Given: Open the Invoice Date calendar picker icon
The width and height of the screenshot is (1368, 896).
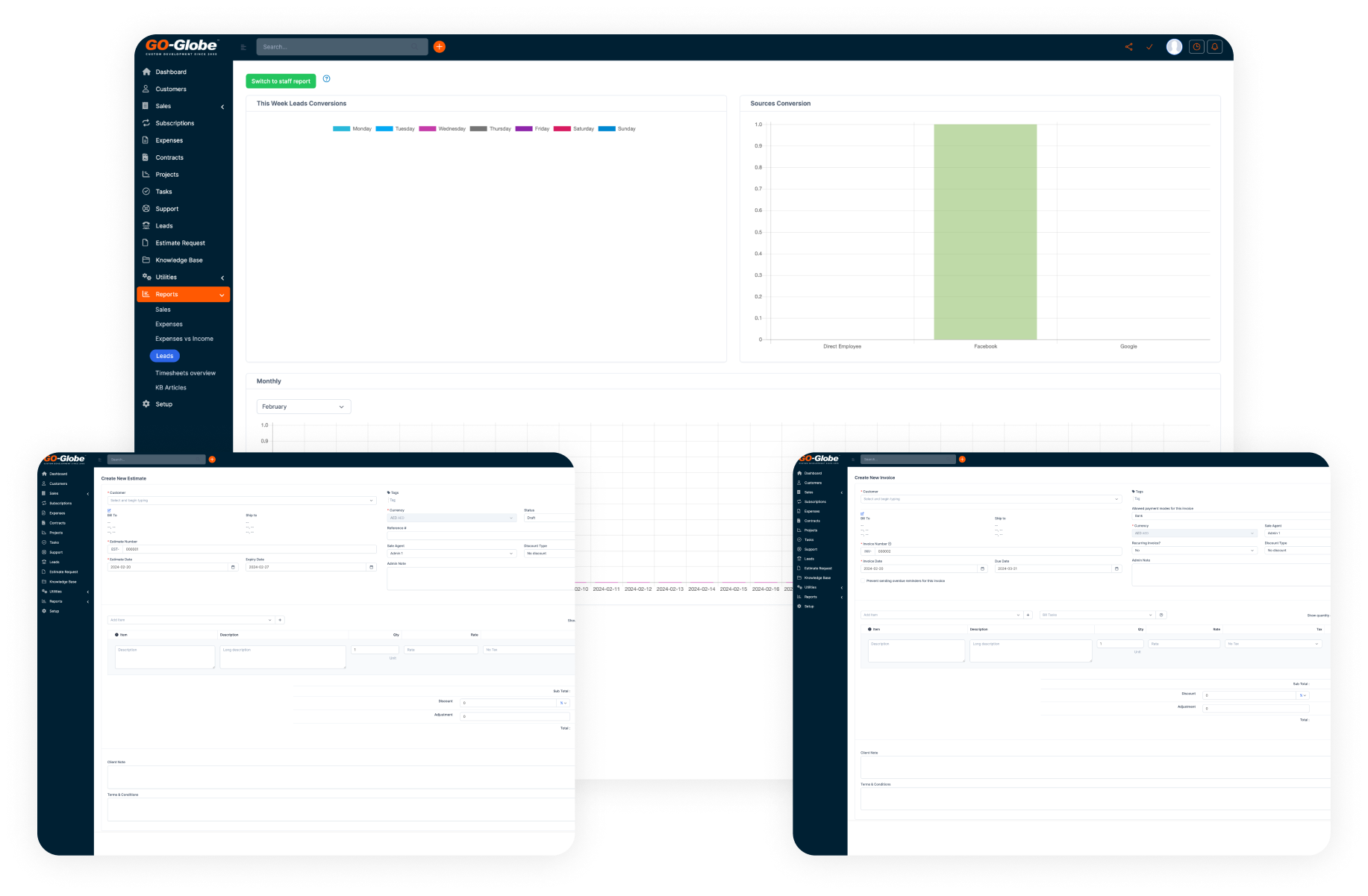Looking at the screenshot, I should click(x=982, y=568).
